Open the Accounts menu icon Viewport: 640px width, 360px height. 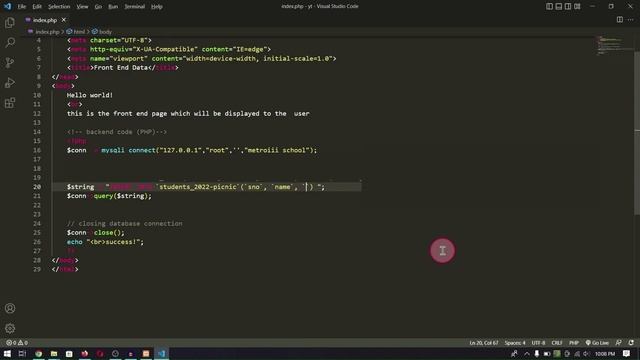coord(10,308)
